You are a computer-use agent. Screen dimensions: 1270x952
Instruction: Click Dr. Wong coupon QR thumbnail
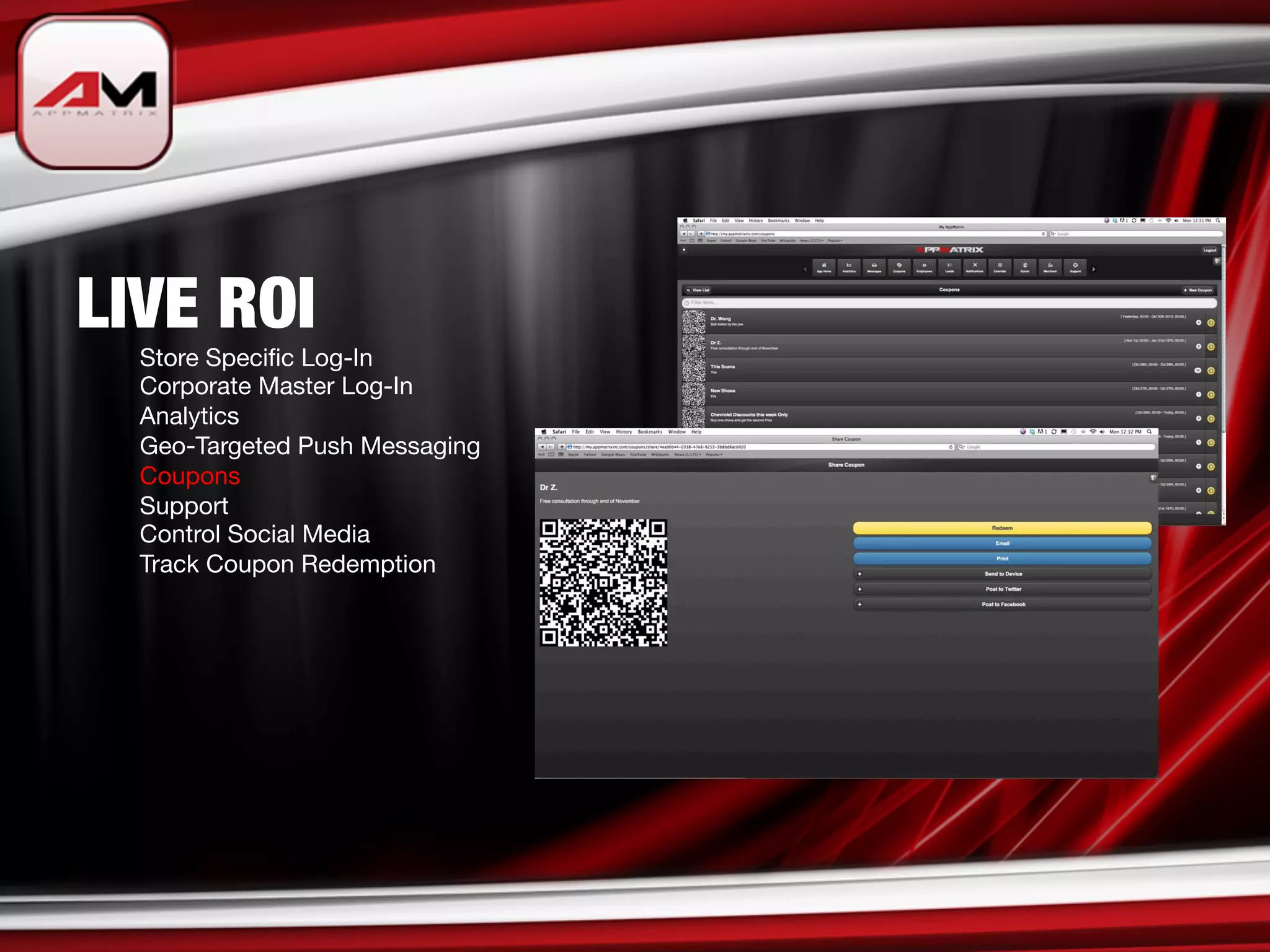point(694,322)
